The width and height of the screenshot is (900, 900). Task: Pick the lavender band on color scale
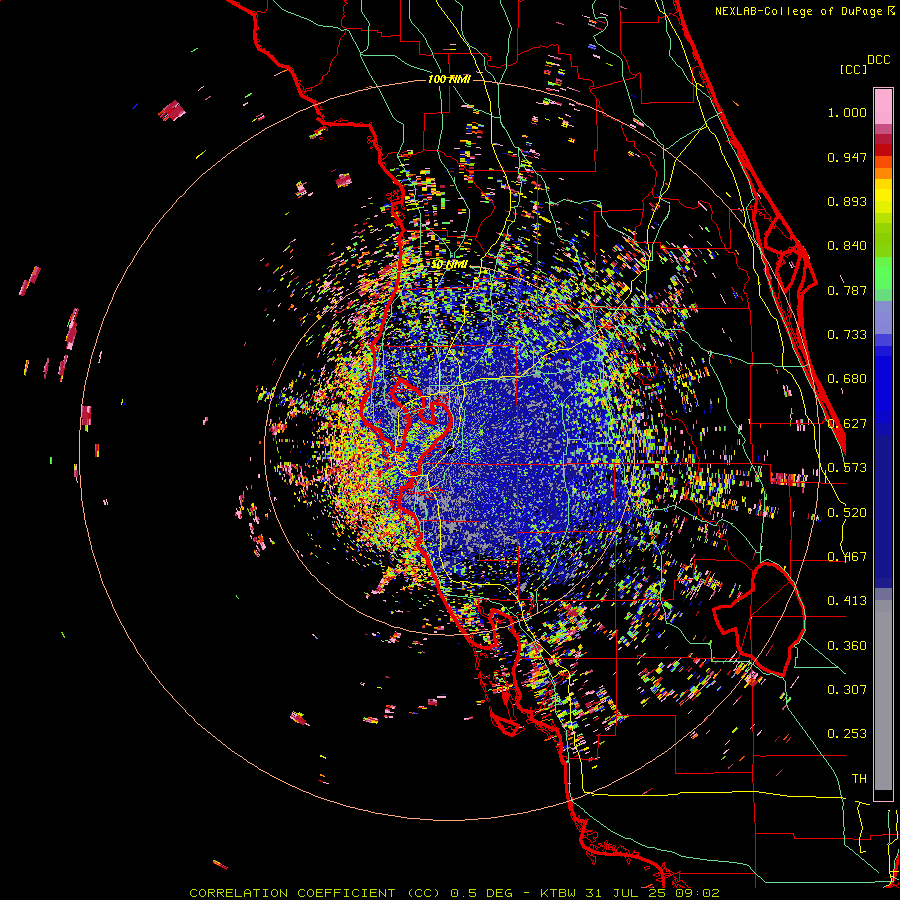click(883, 317)
